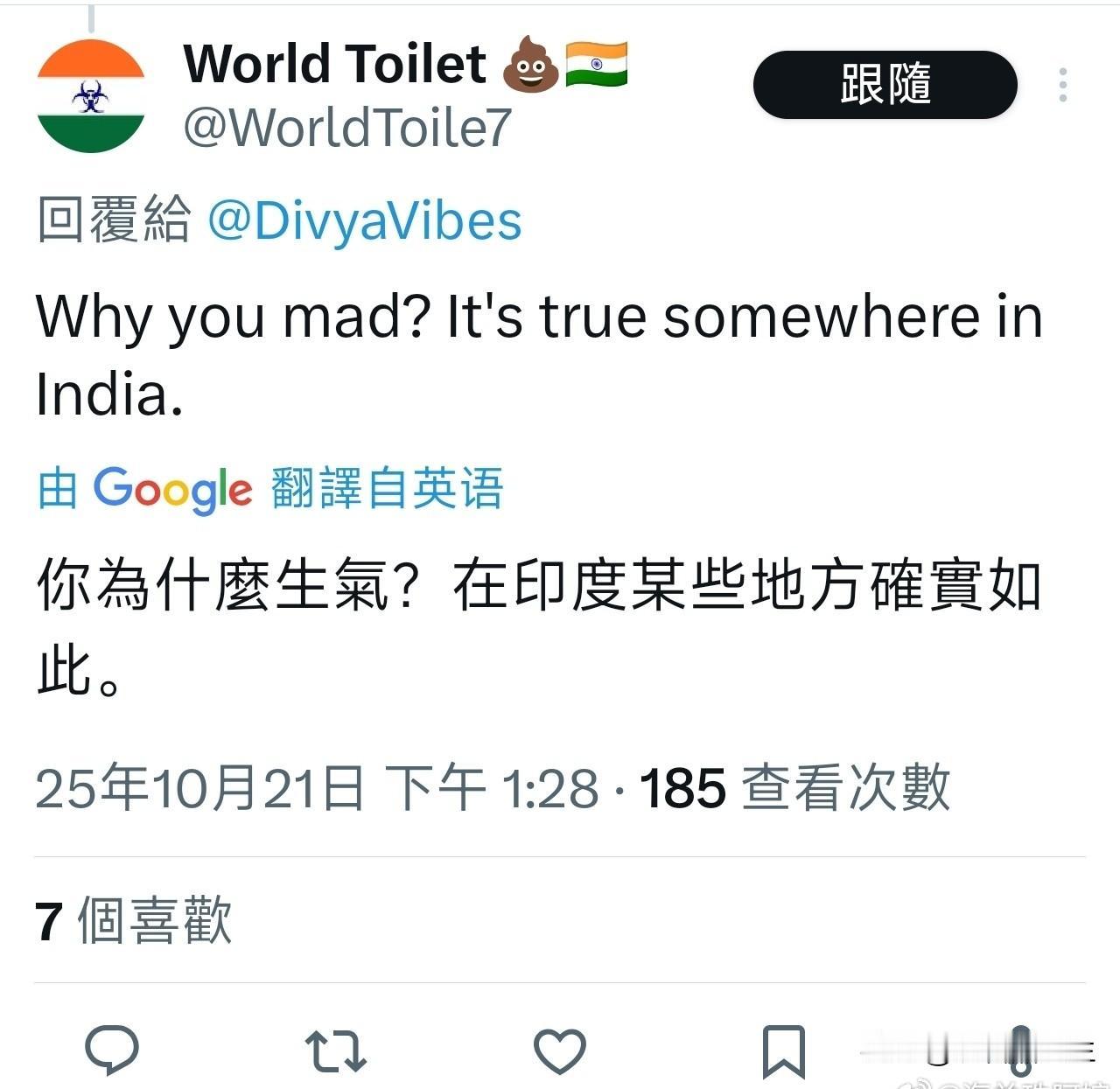Viewport: 1120px width, 1089px height.
Task: Select the original English tweet text
Action: point(539,354)
